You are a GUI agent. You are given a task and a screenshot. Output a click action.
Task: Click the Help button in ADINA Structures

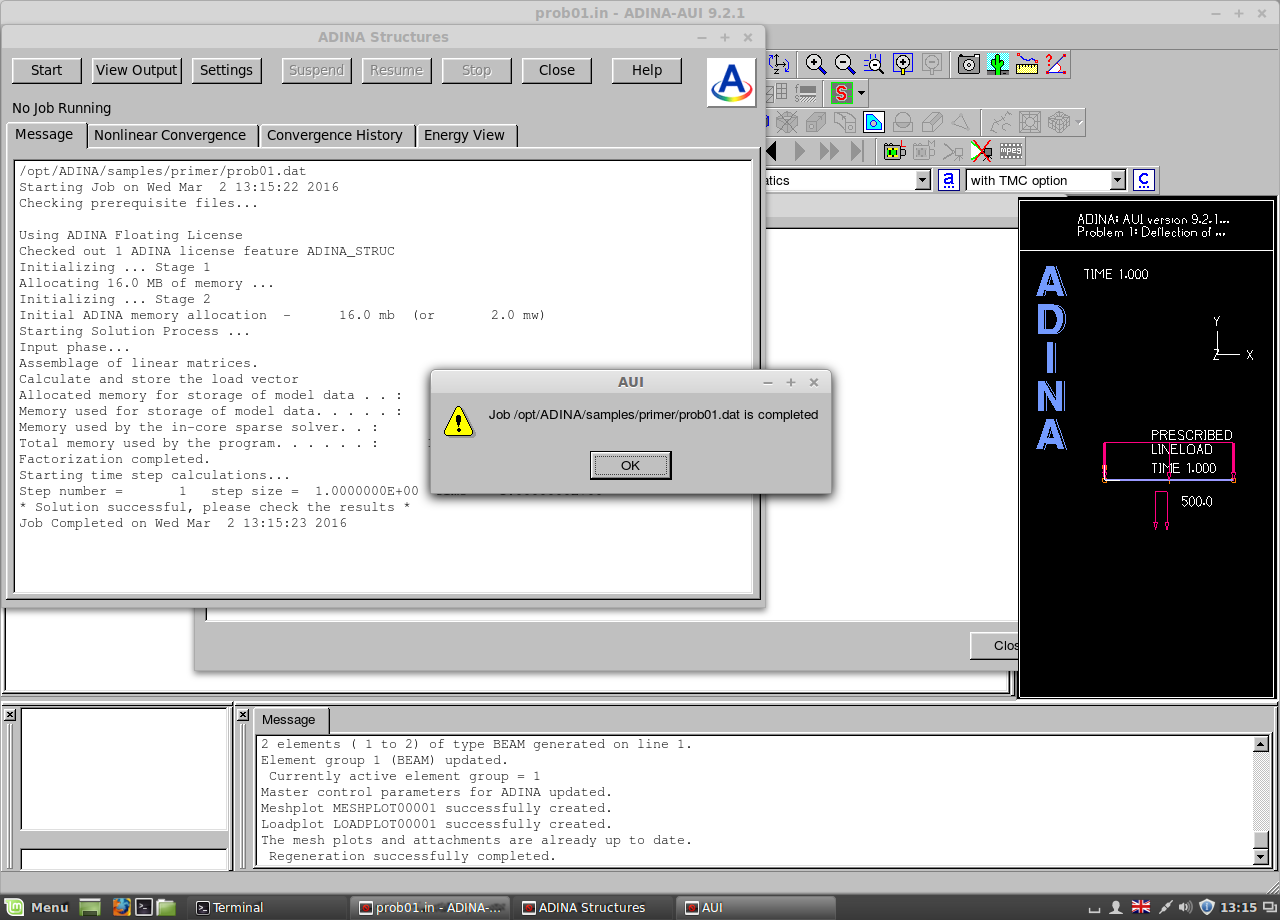pos(647,70)
